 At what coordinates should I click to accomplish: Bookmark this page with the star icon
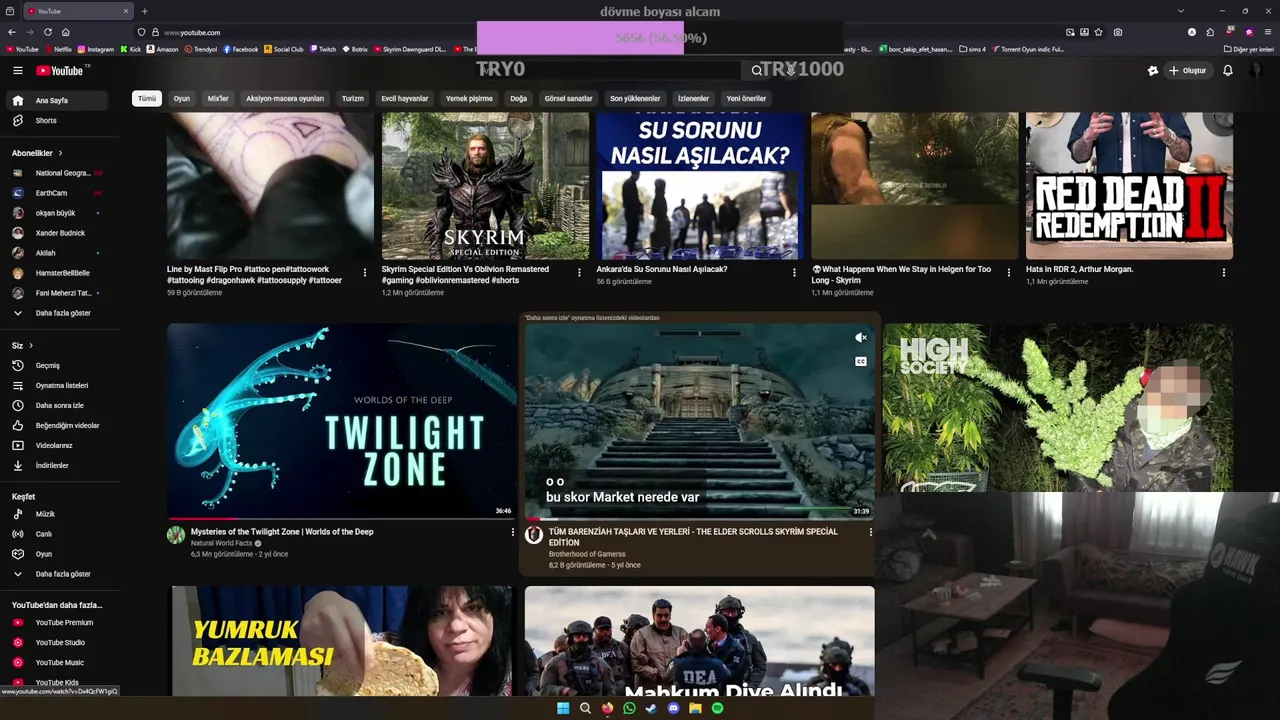(1099, 32)
